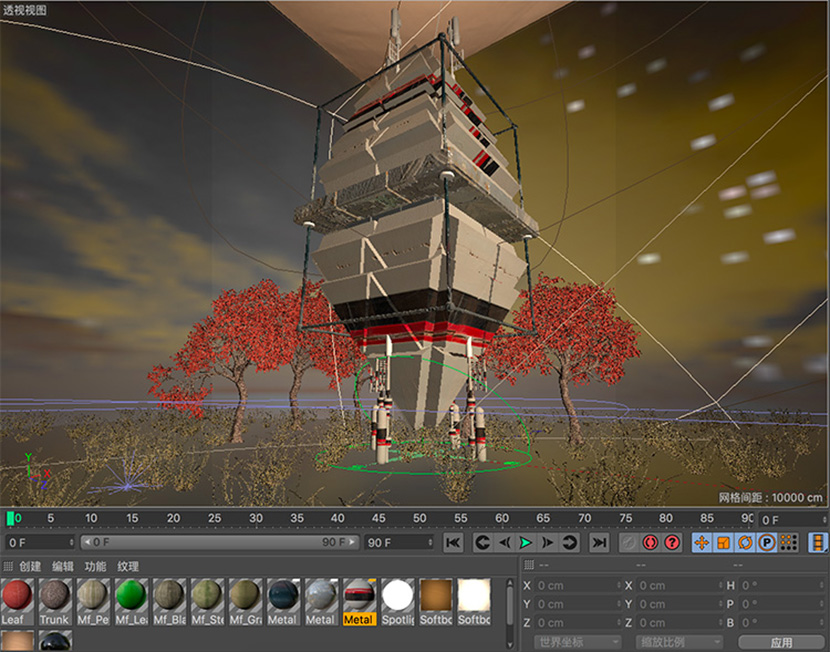The height and width of the screenshot is (652, 830).
Task: Click the 应用 apply button
Action: [x=781, y=642]
